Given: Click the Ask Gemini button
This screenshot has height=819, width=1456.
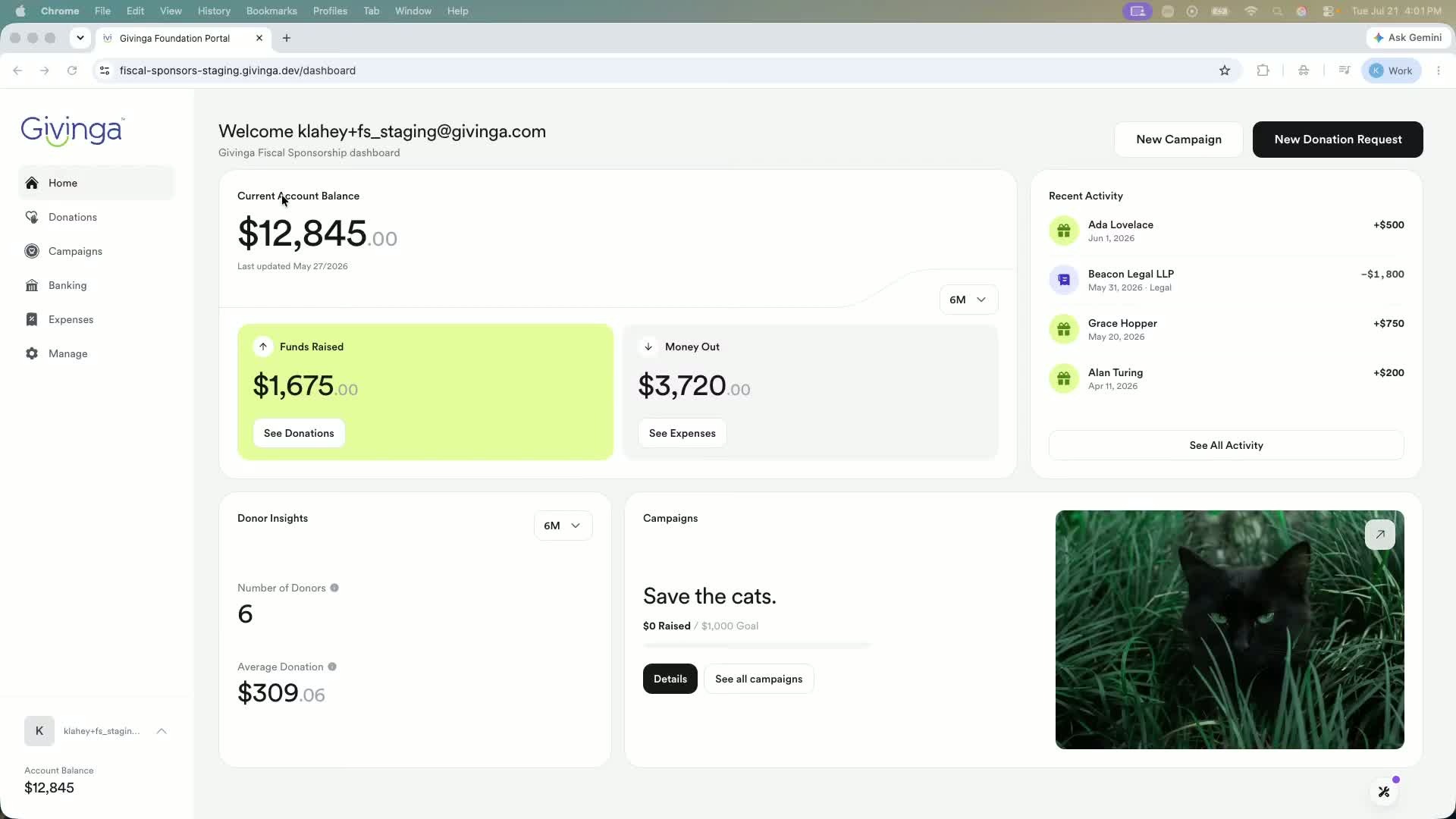Looking at the screenshot, I should point(1408,37).
